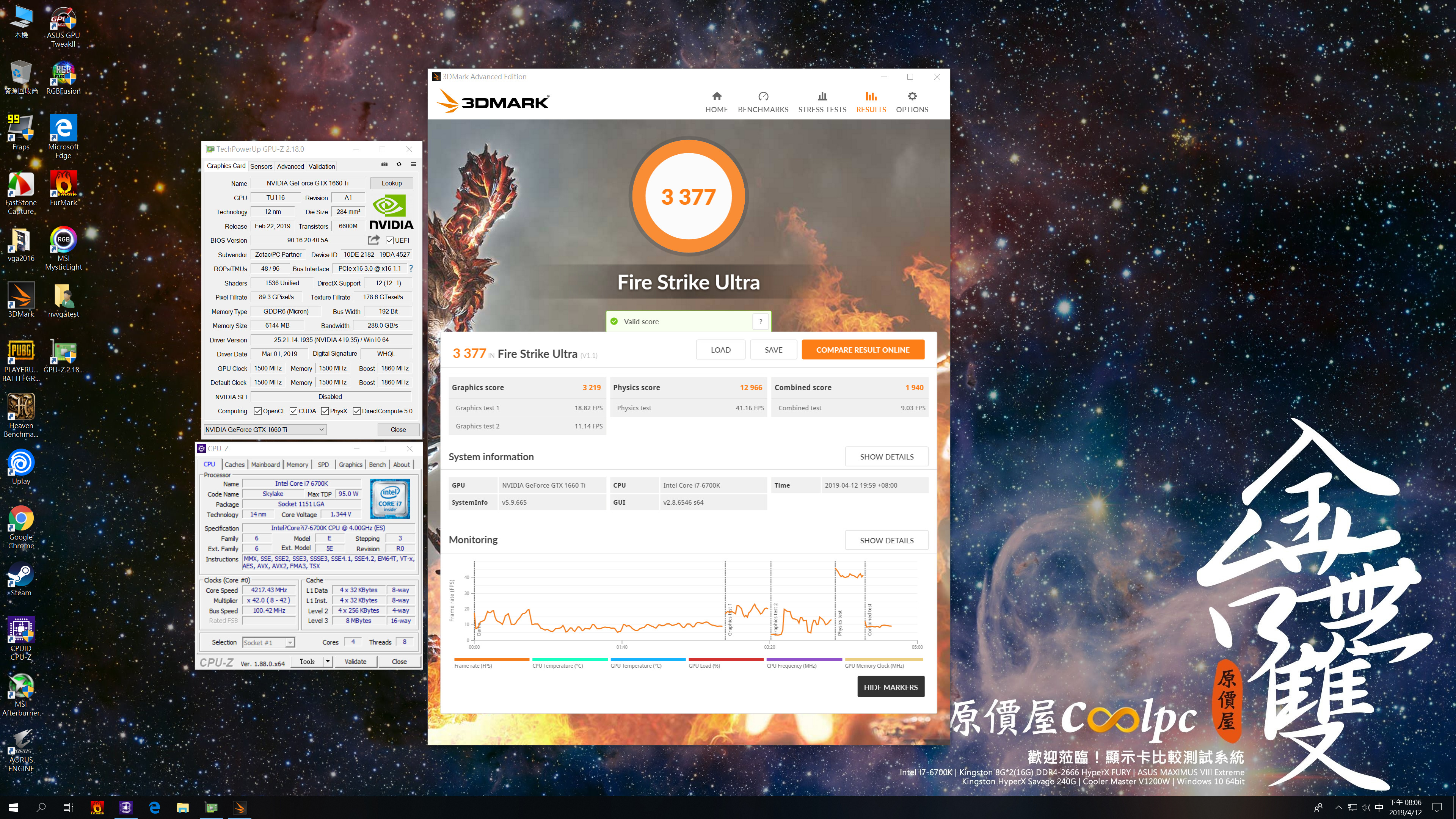Toggle UEFI checkbox in GPU-Z
This screenshot has width=1456, height=819.
tap(389, 240)
